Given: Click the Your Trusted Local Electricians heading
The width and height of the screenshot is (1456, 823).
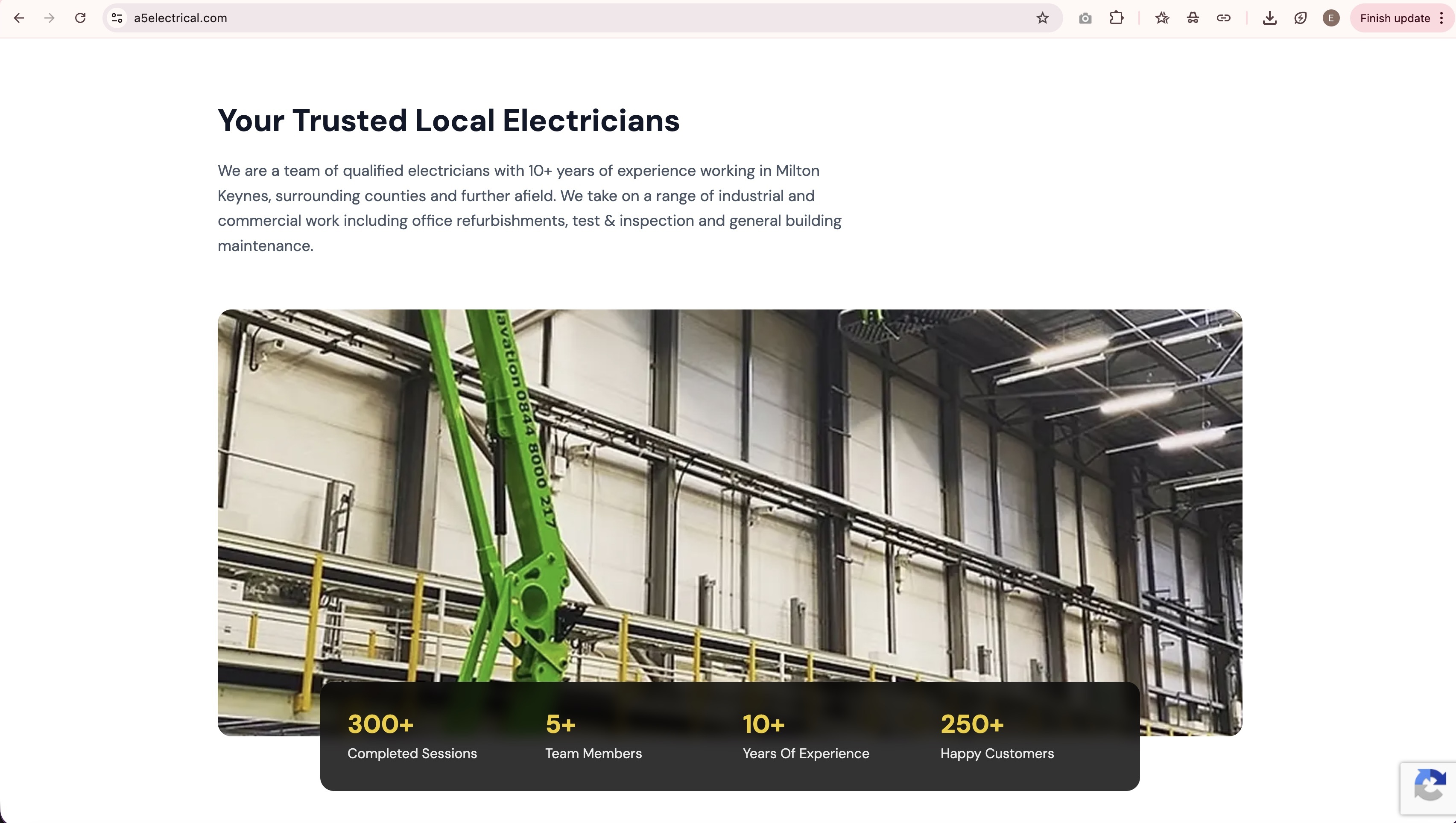Looking at the screenshot, I should tap(448, 120).
